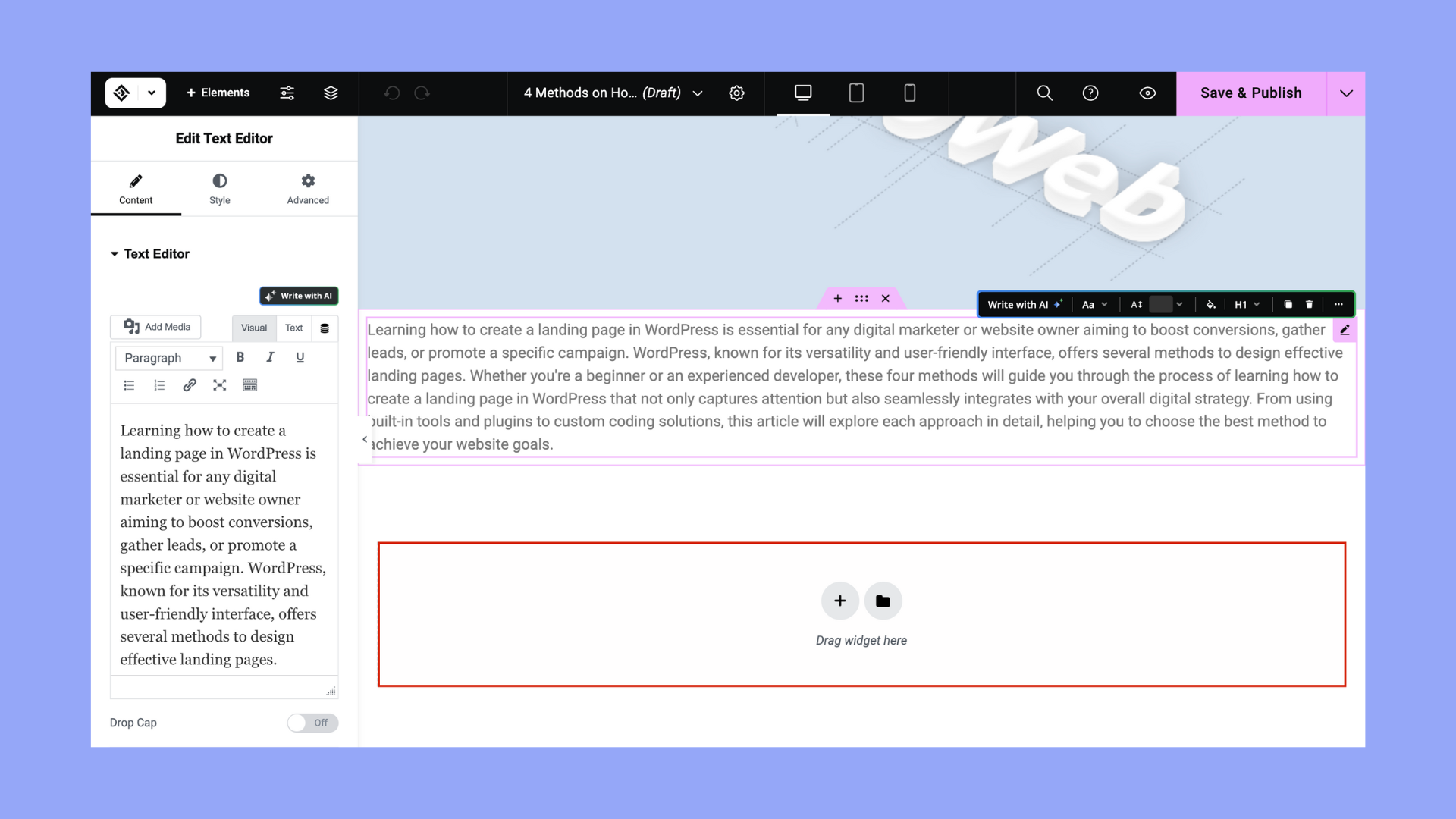1456x819 pixels.
Task: Open the Paragraph format dropdown
Action: [169, 358]
